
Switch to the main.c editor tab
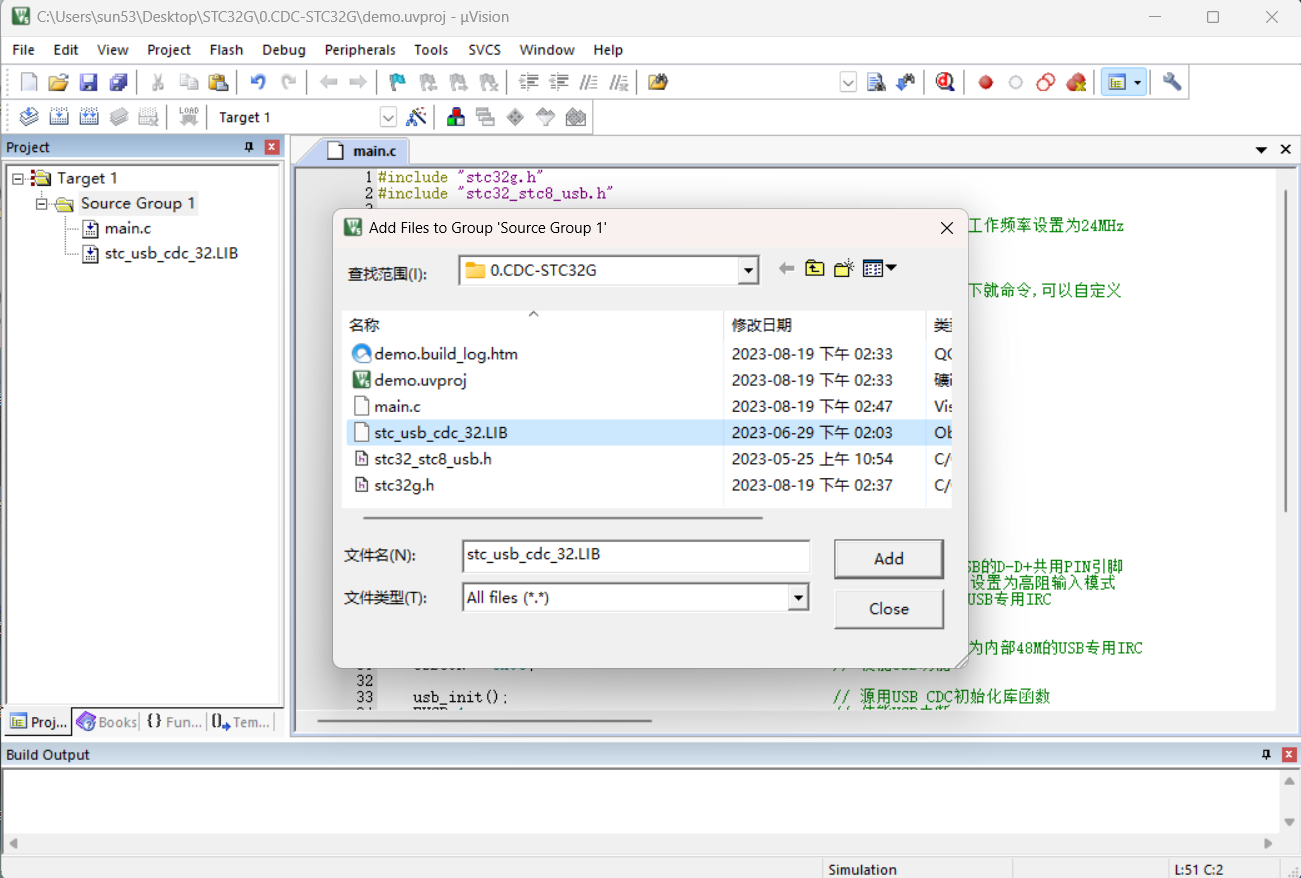point(365,151)
